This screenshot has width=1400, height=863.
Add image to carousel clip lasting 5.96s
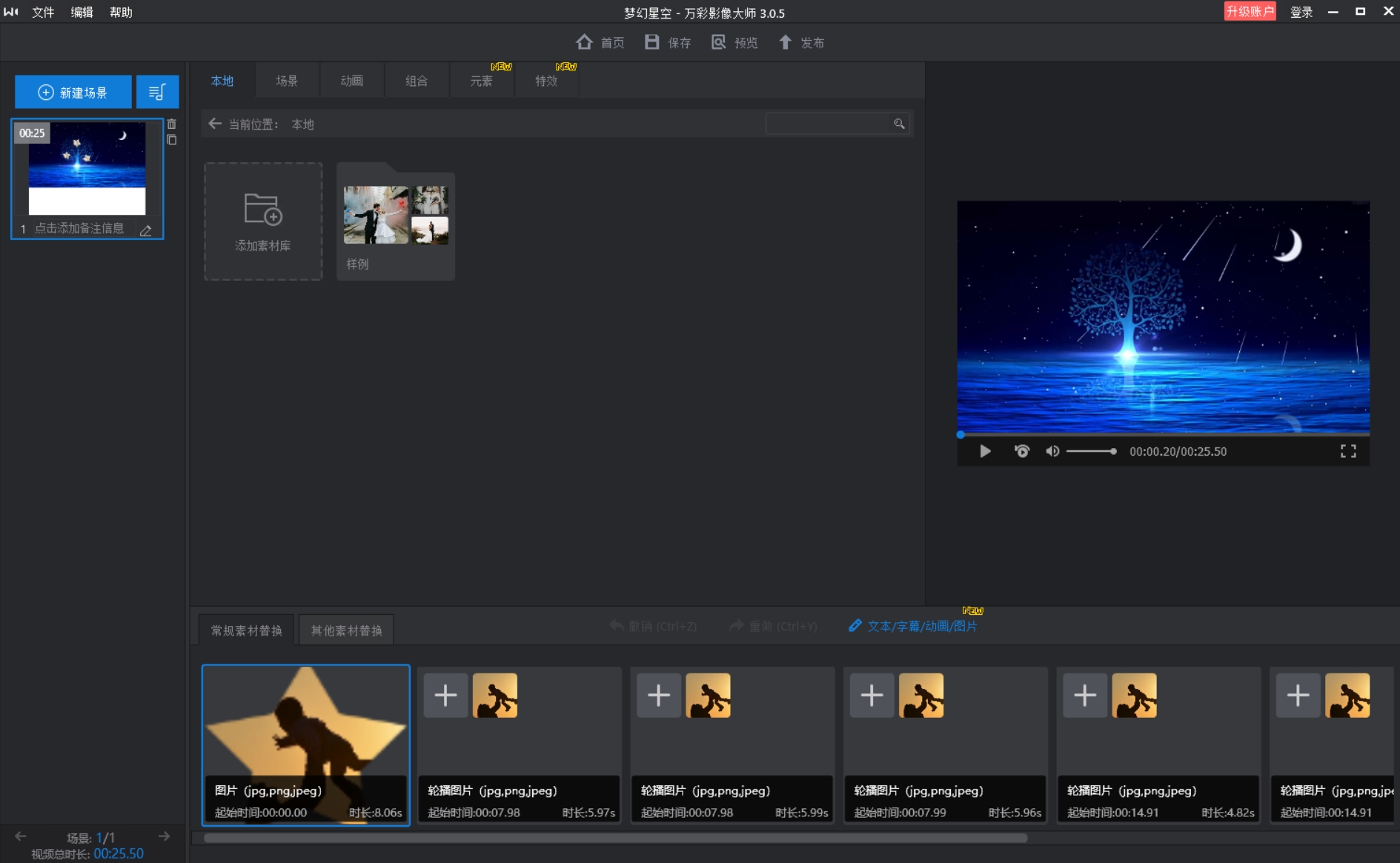point(872,696)
